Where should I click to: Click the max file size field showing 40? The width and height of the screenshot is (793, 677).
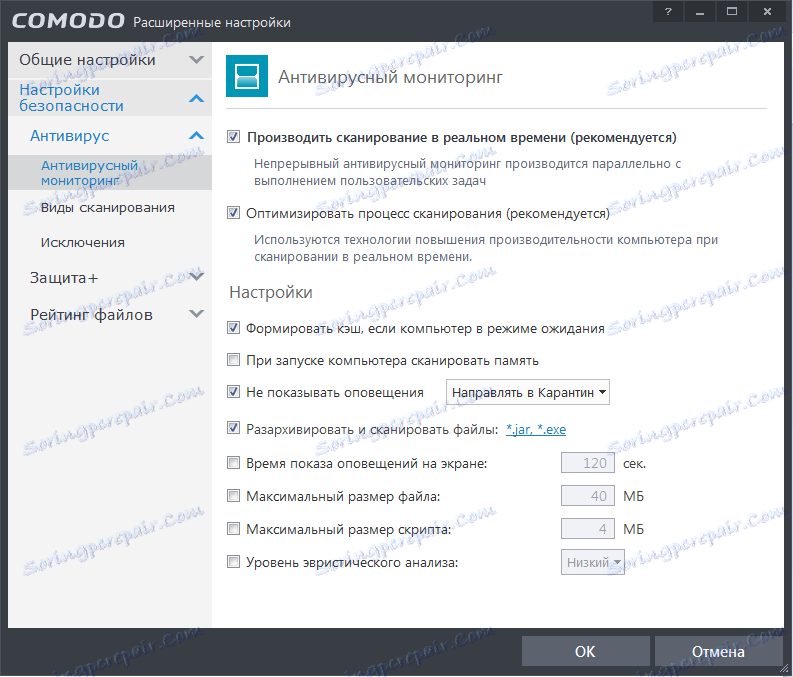(x=588, y=496)
